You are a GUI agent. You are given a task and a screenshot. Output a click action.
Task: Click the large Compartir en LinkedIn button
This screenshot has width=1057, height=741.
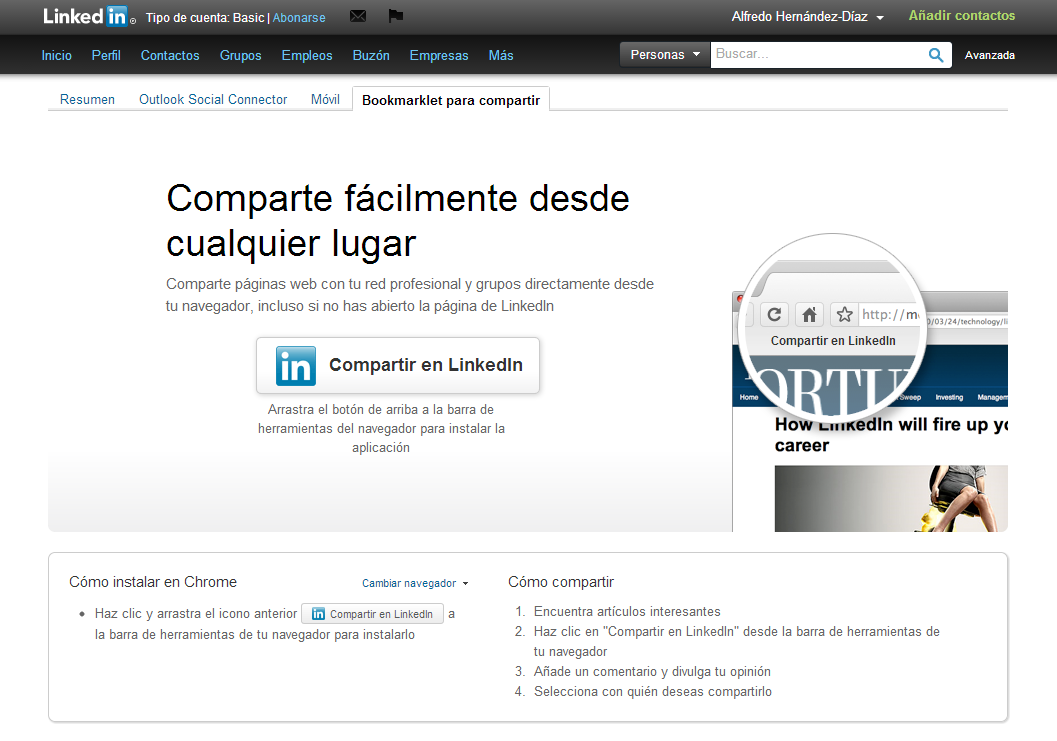tap(398, 365)
